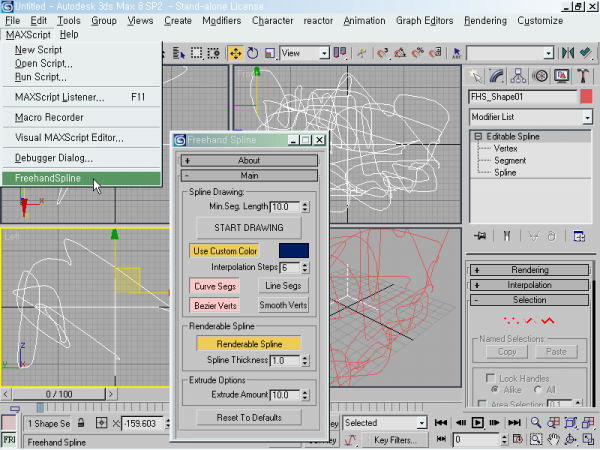Open Display command panel tab
600x450 pixels.
coord(561,76)
